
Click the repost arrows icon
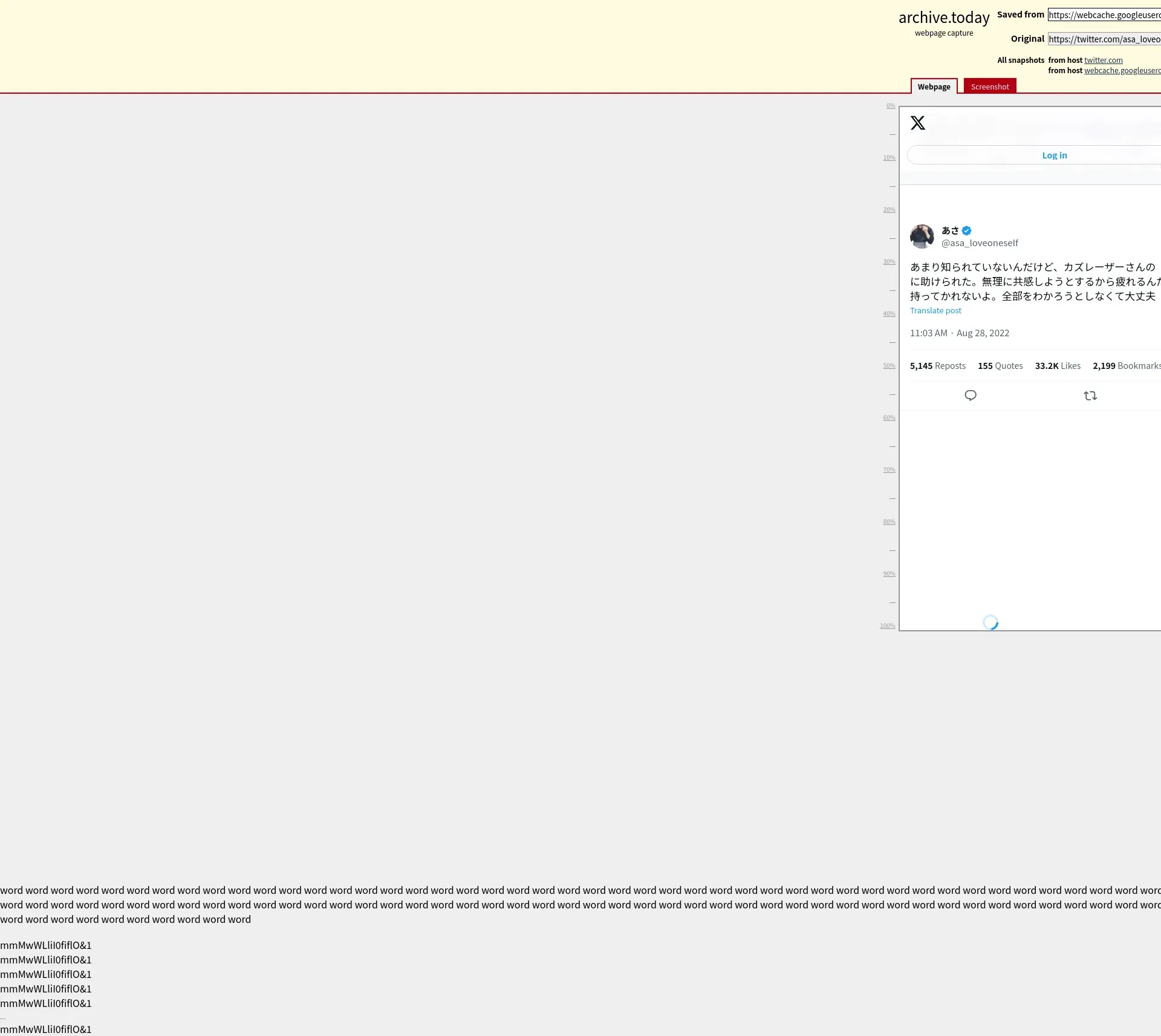[1090, 396]
